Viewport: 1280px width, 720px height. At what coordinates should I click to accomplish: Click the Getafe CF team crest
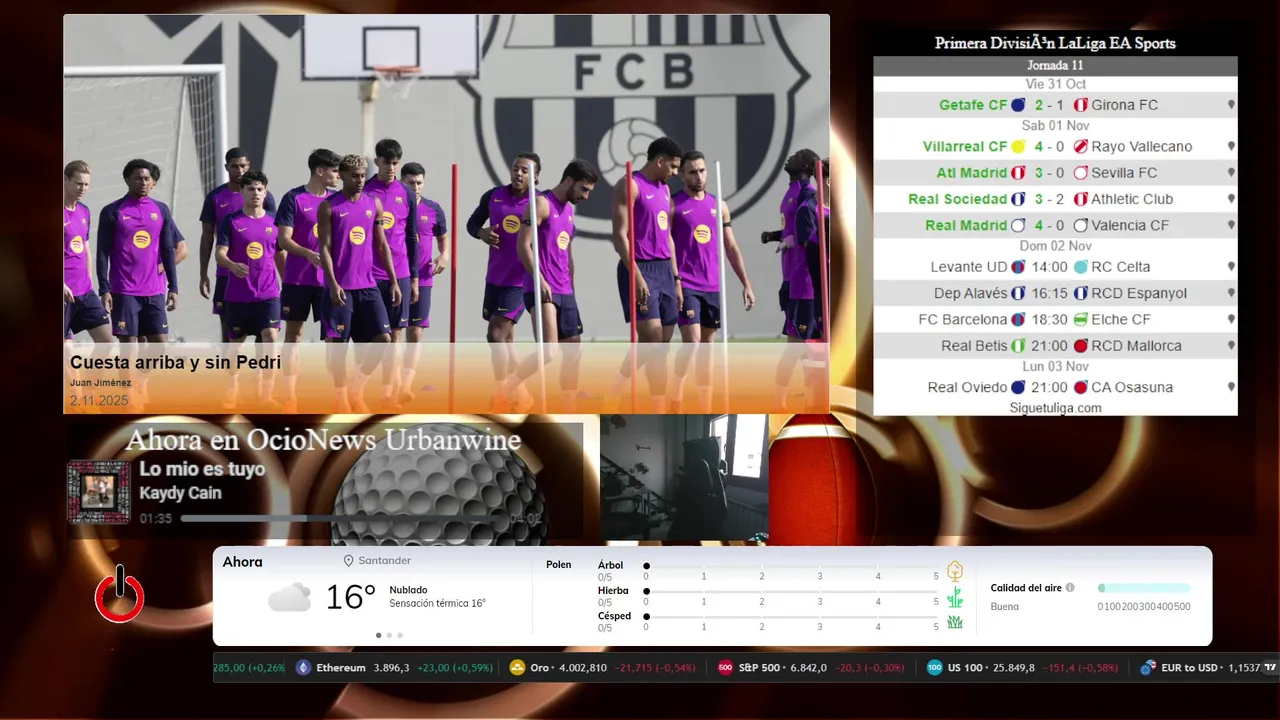click(x=1018, y=105)
